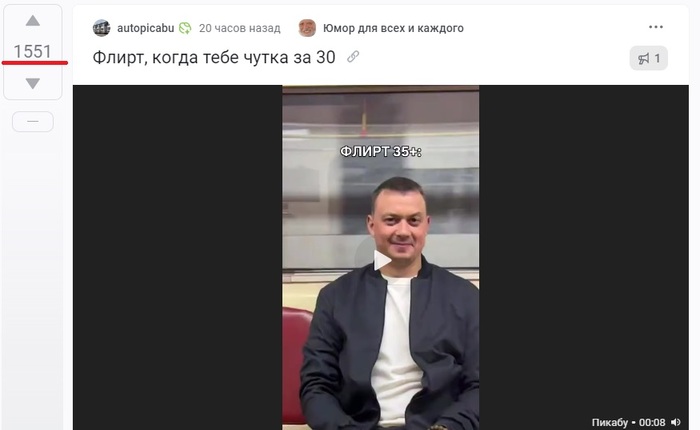The width and height of the screenshot is (700, 430).
Task: Play the video with the center play button
Action: pyautogui.click(x=381, y=260)
